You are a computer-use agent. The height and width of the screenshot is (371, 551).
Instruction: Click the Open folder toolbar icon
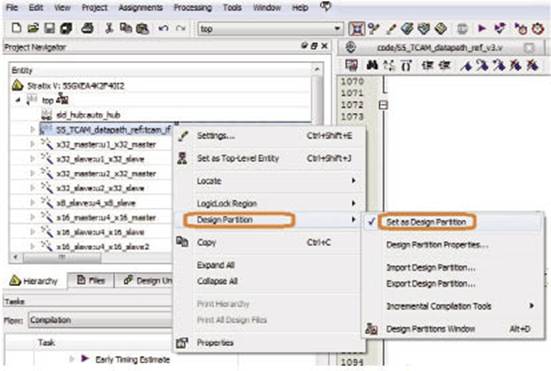[x=33, y=28]
